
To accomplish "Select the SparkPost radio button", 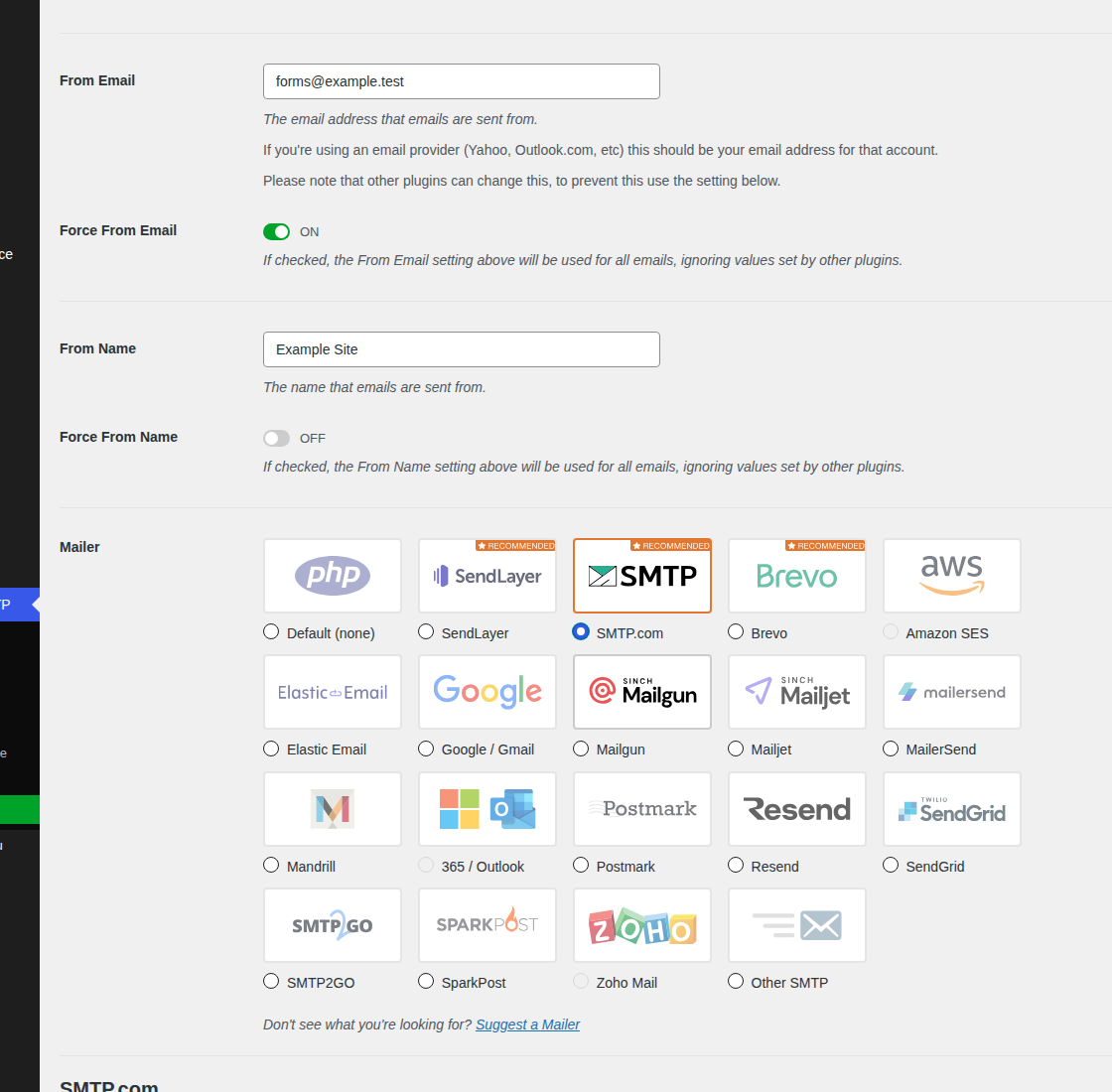I will 426,982.
